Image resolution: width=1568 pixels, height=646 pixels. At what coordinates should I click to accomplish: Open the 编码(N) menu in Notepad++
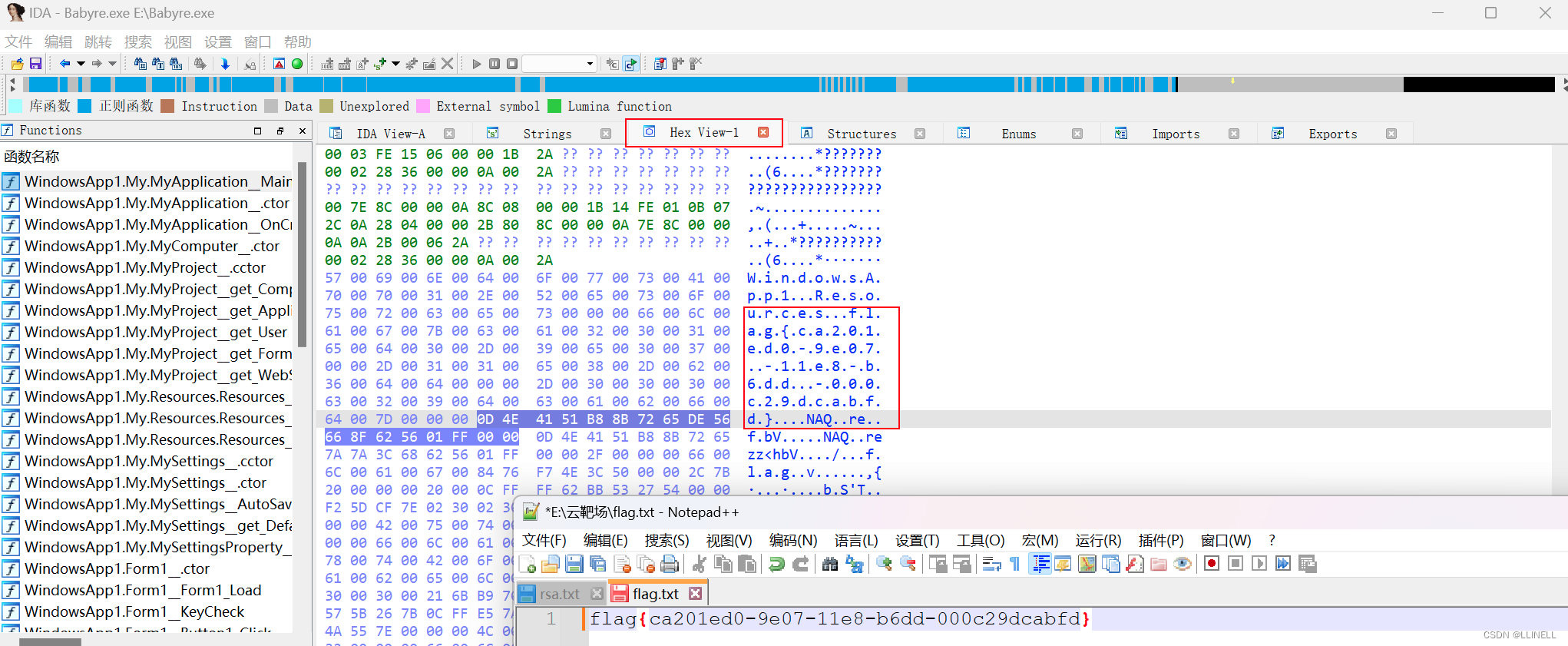pyautogui.click(x=792, y=540)
